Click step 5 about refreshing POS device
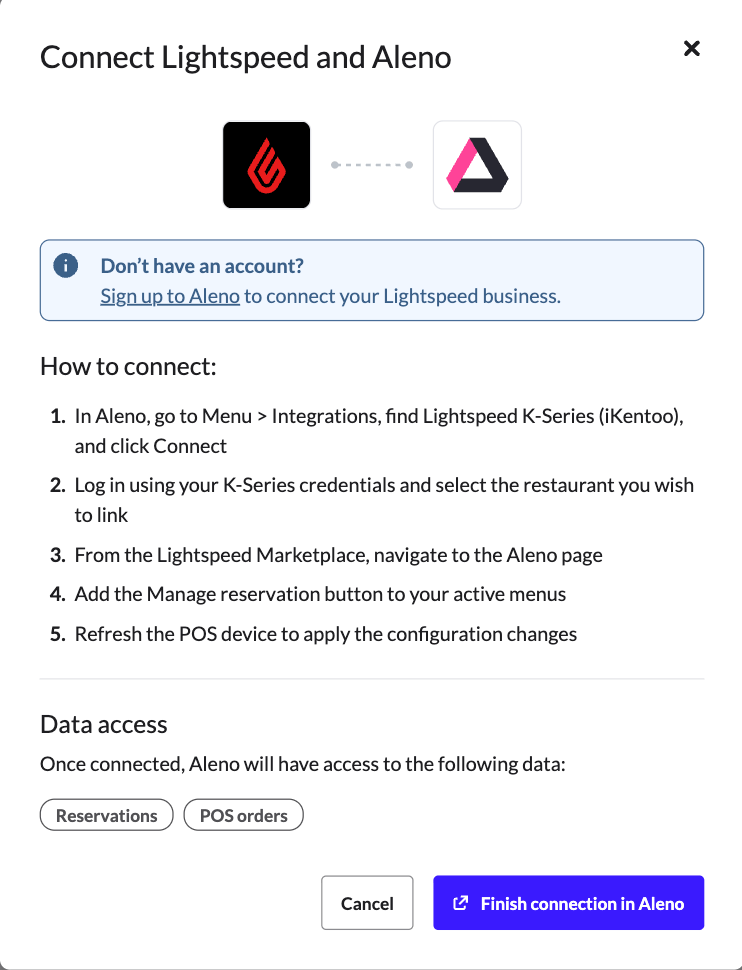The image size is (742, 970). coord(325,634)
